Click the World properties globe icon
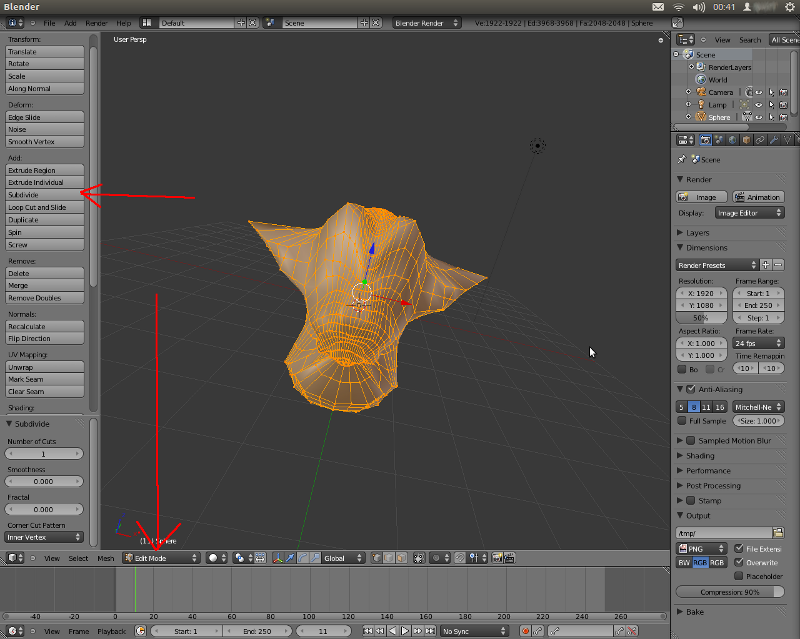Screen dimensions: 800x639 (733, 140)
